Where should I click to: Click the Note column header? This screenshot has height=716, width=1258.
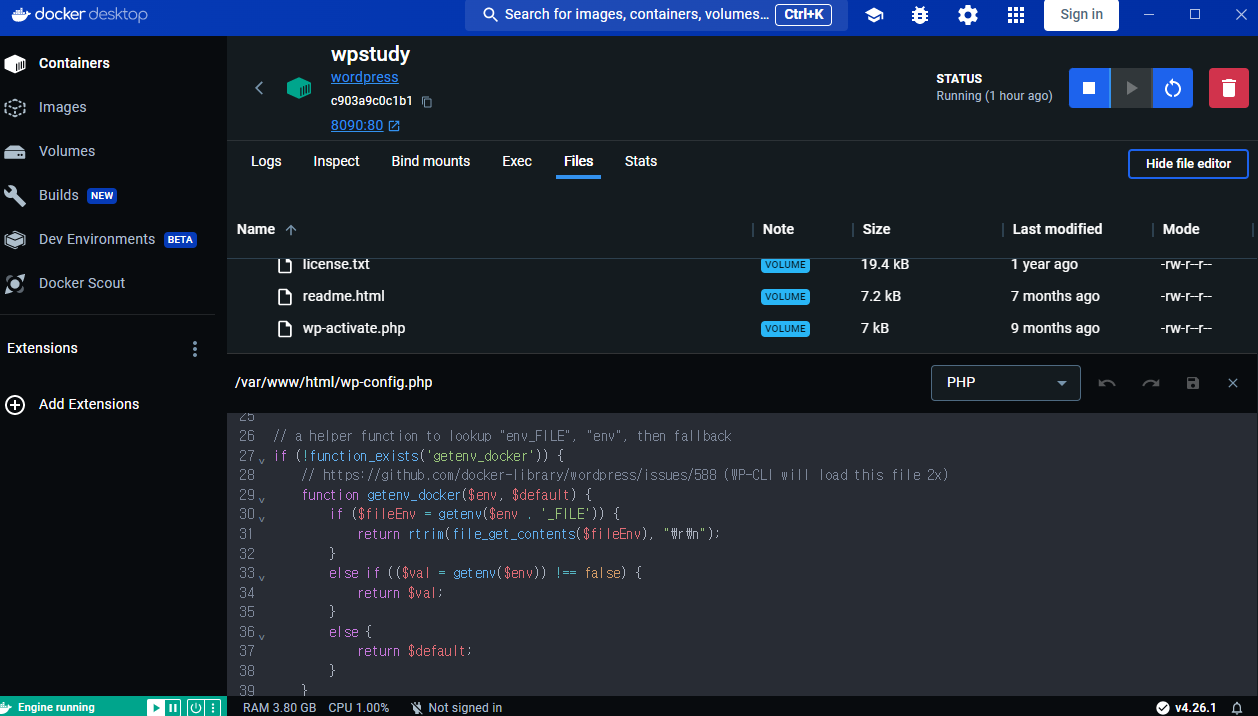pos(778,229)
